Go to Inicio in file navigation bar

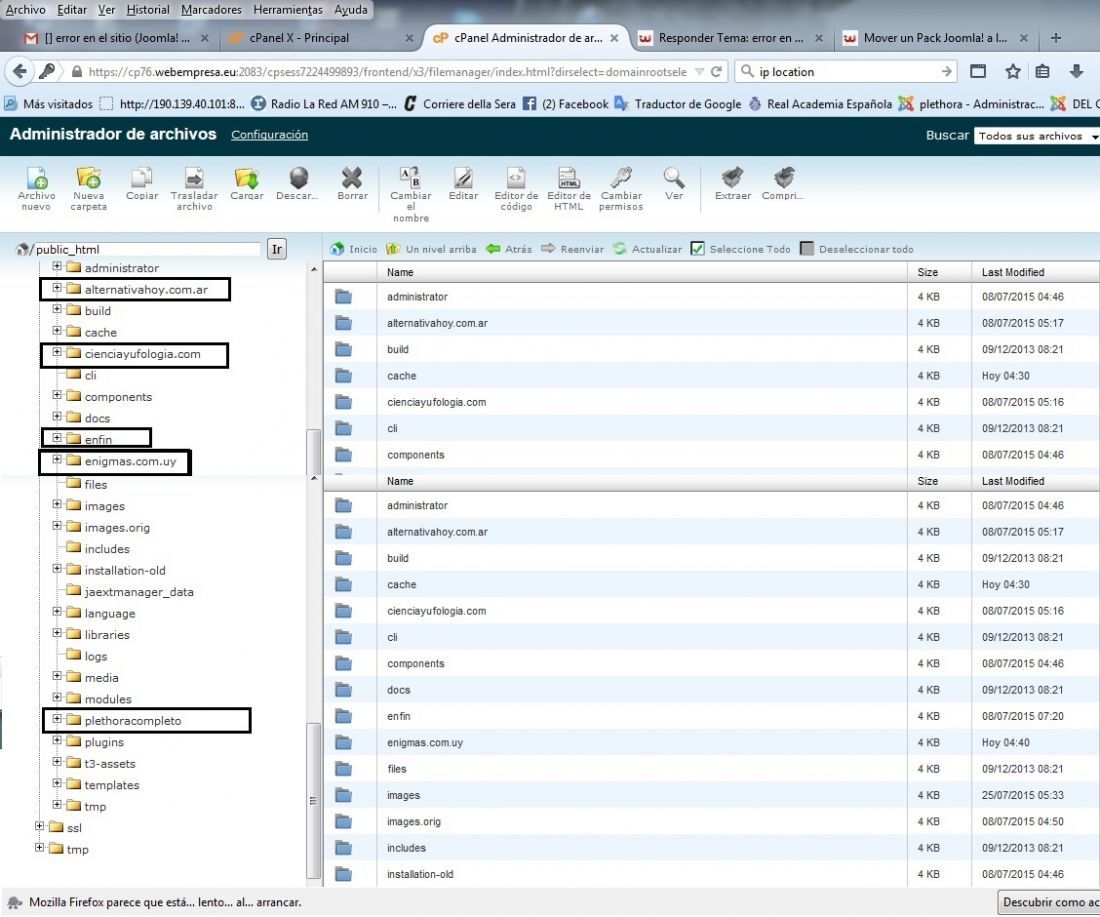point(354,249)
